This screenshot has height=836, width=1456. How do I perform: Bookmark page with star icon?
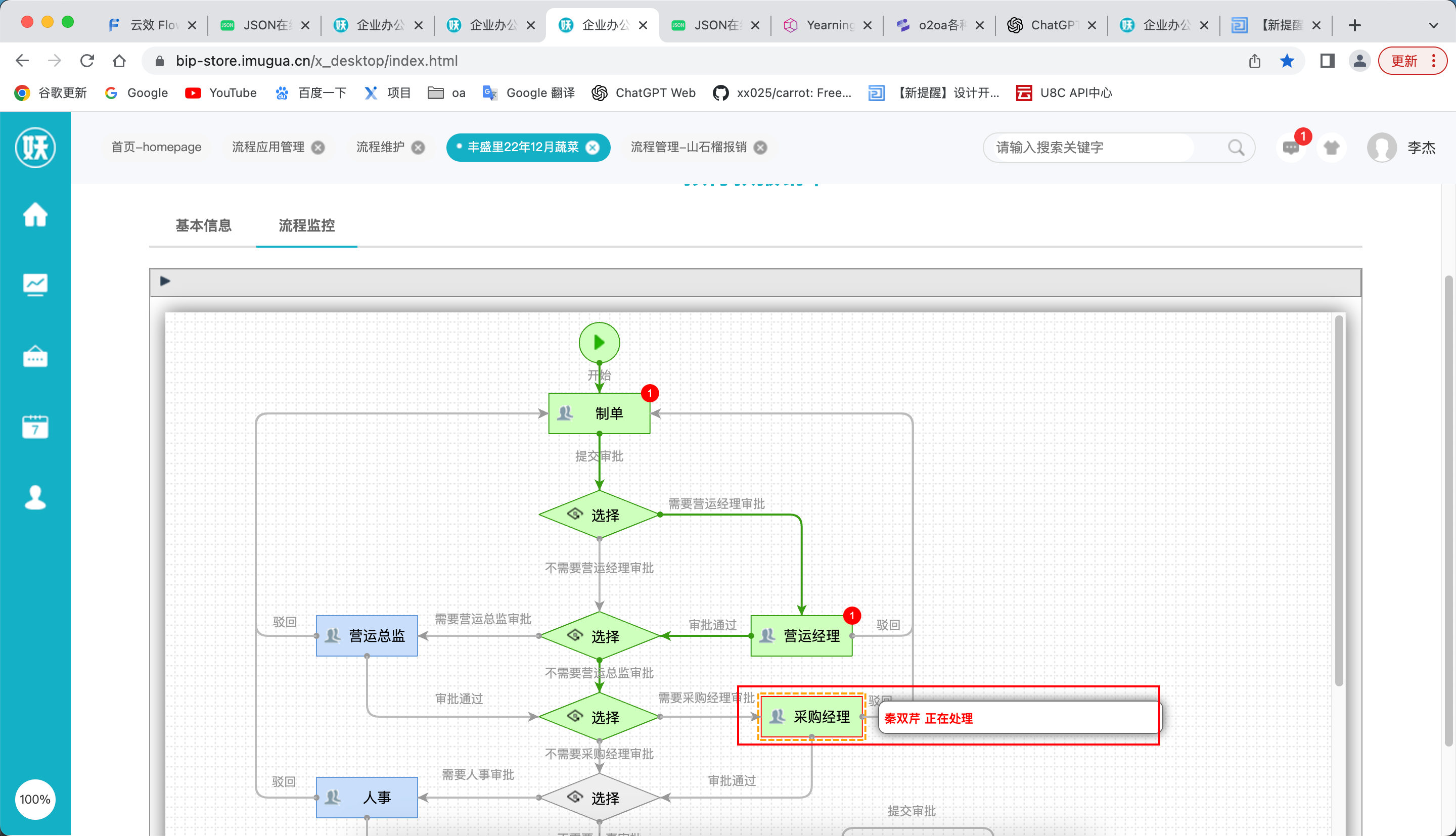pos(1287,61)
